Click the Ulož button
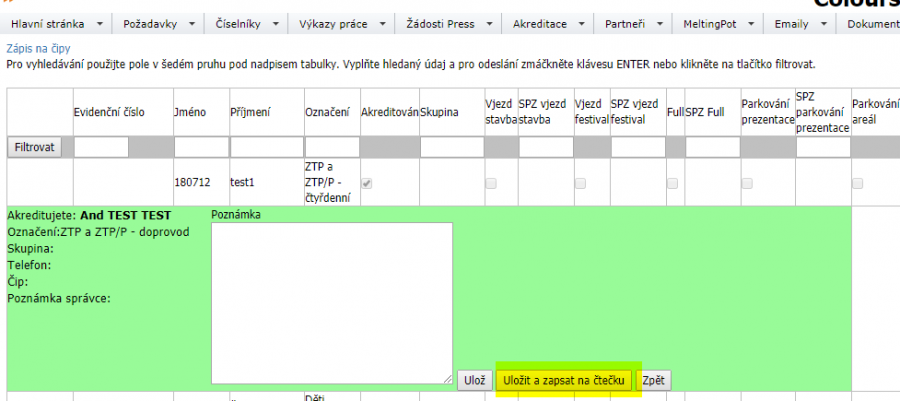 pos(474,380)
